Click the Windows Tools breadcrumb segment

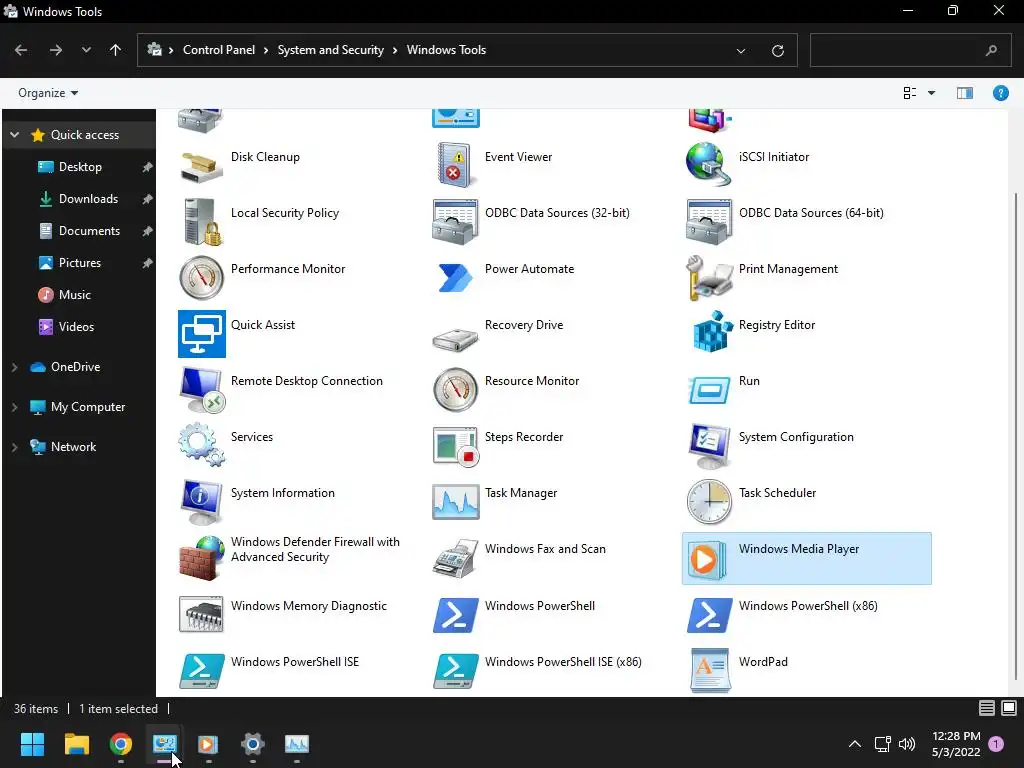(446, 50)
